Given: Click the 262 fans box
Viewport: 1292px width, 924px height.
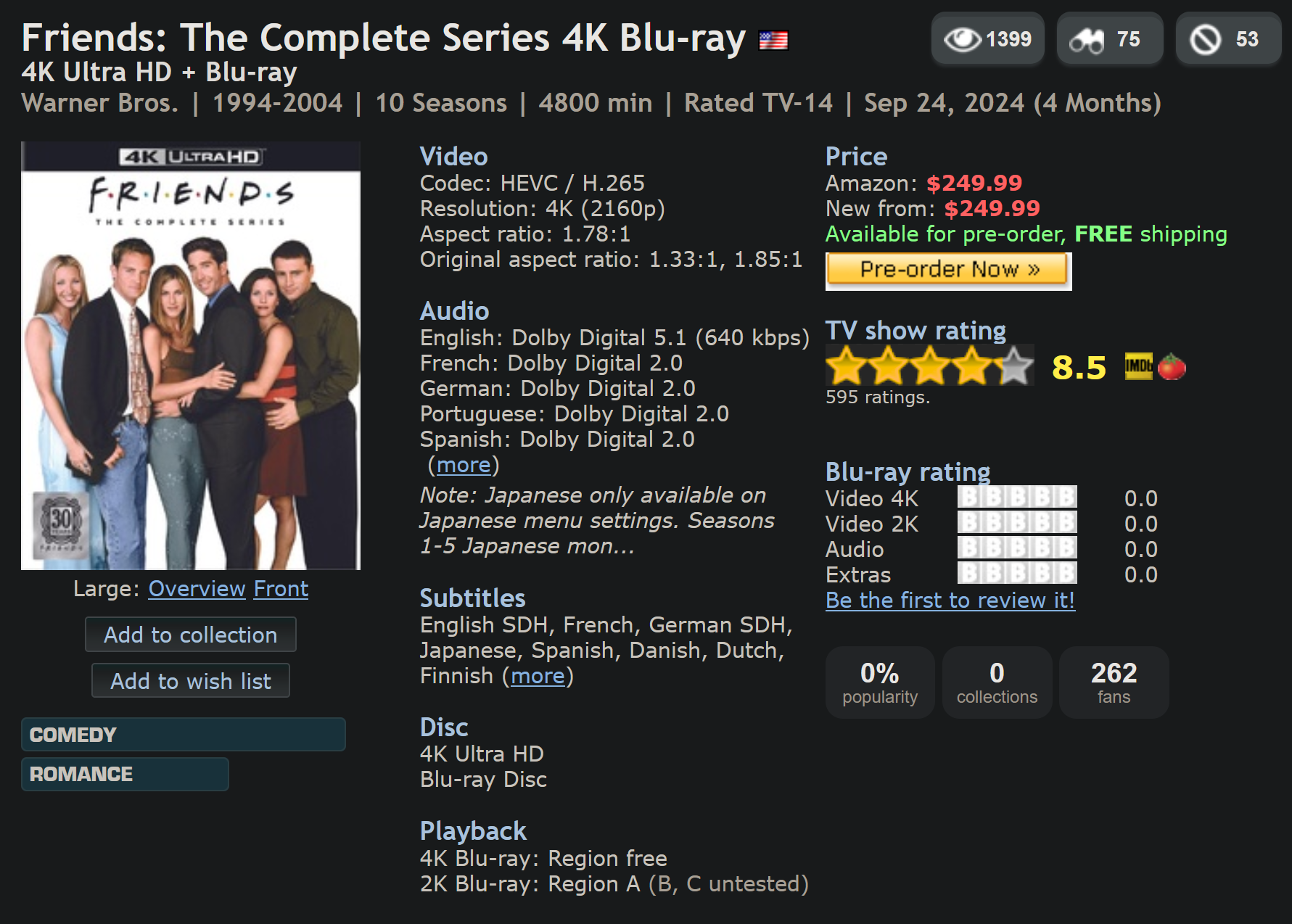Looking at the screenshot, I should click(x=1114, y=682).
